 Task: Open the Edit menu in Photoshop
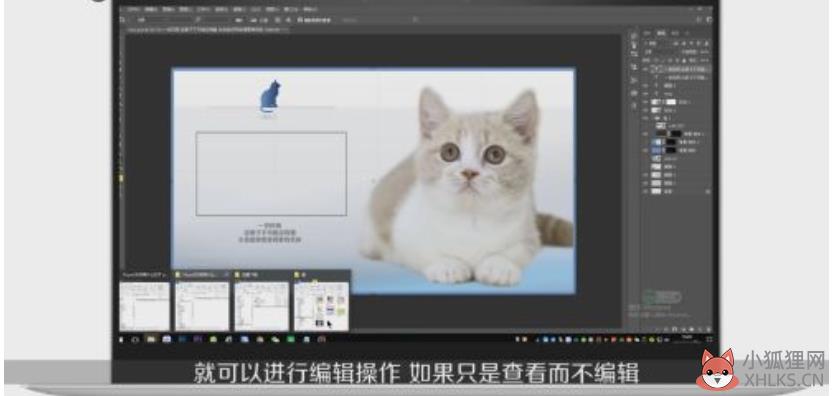click(x=151, y=9)
